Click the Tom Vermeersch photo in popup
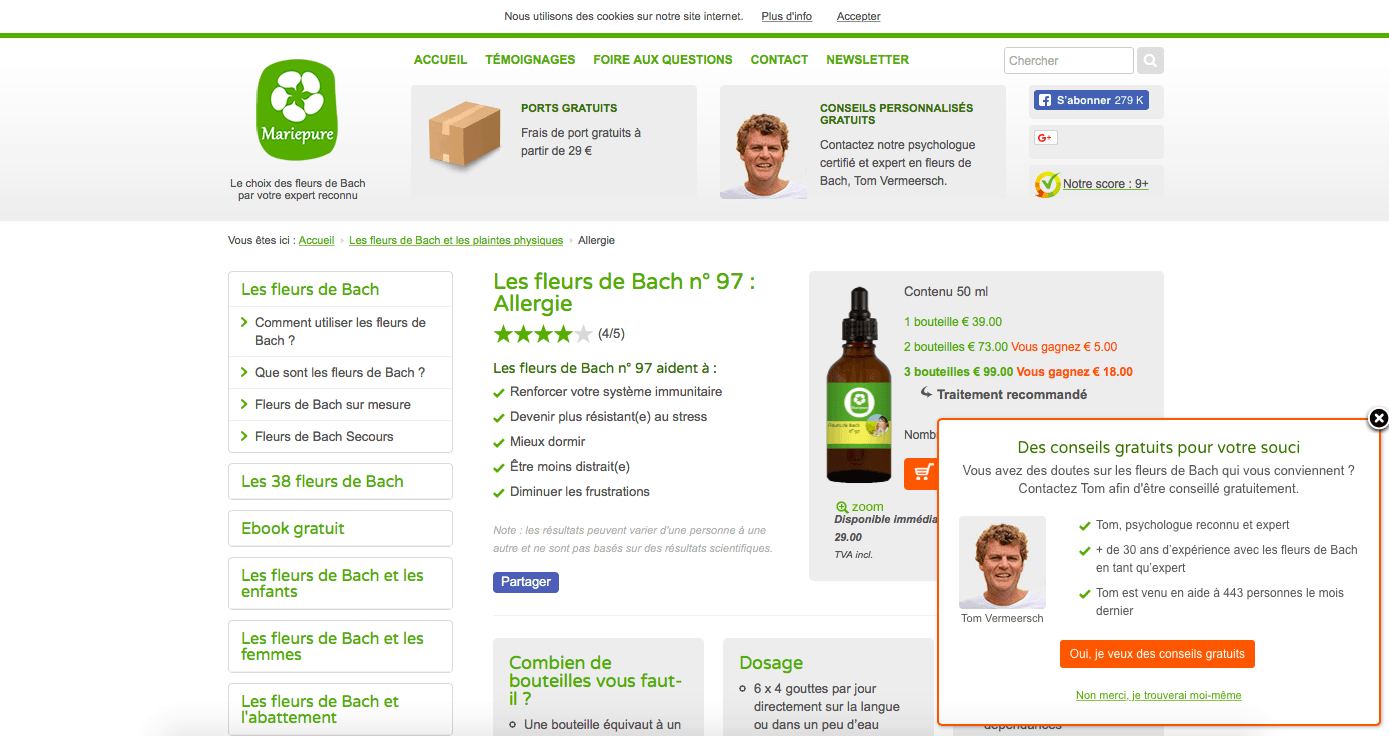1389x736 pixels. (x=1001, y=562)
